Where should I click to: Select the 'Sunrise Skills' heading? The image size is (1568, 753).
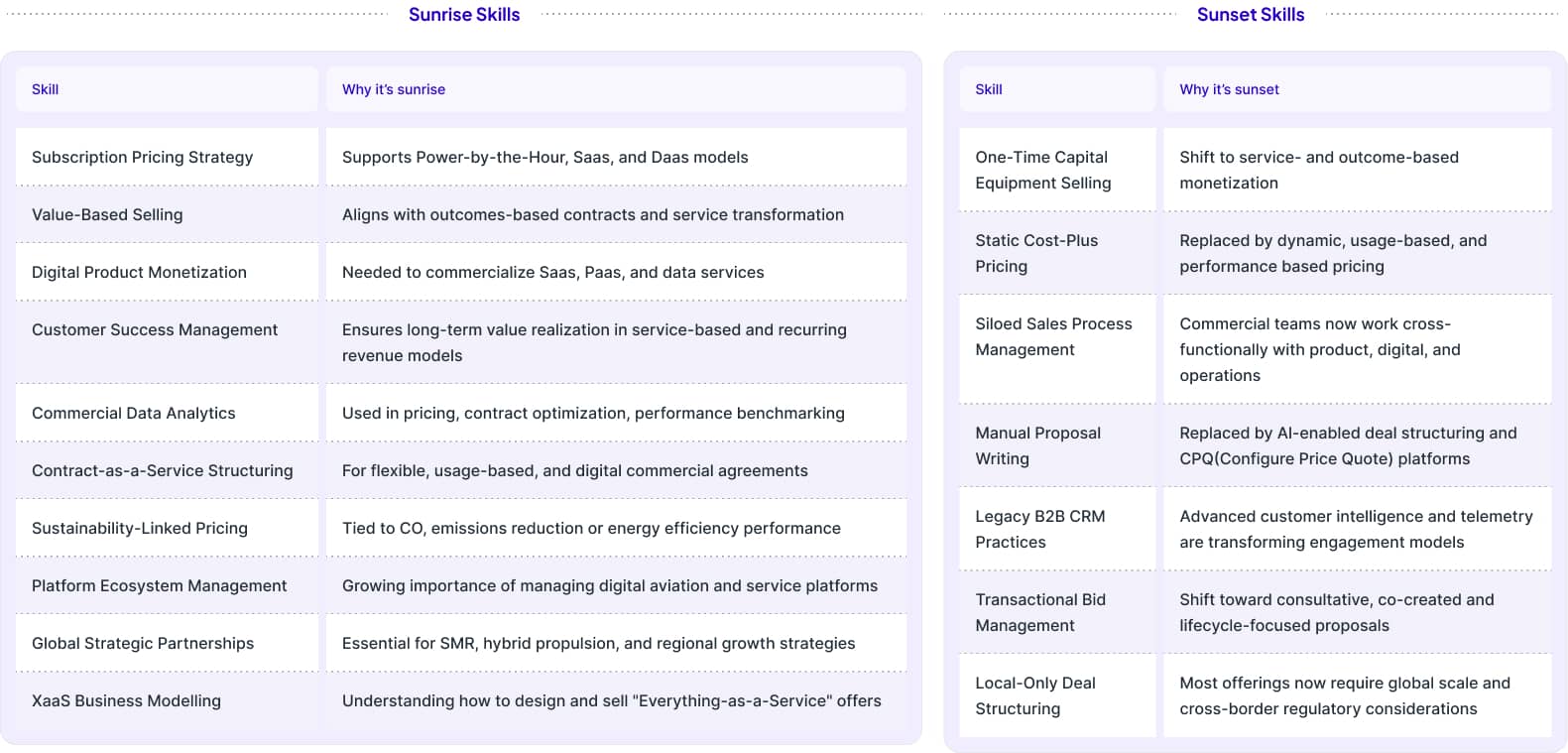(x=464, y=15)
